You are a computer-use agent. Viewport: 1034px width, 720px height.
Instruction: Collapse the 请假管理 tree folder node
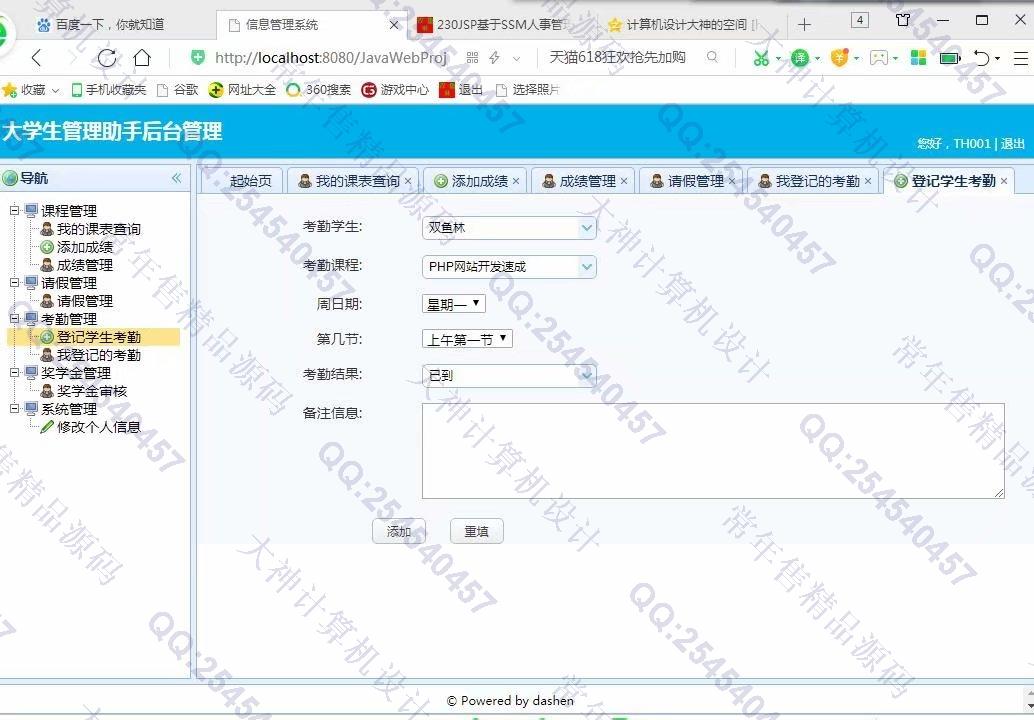point(15,282)
